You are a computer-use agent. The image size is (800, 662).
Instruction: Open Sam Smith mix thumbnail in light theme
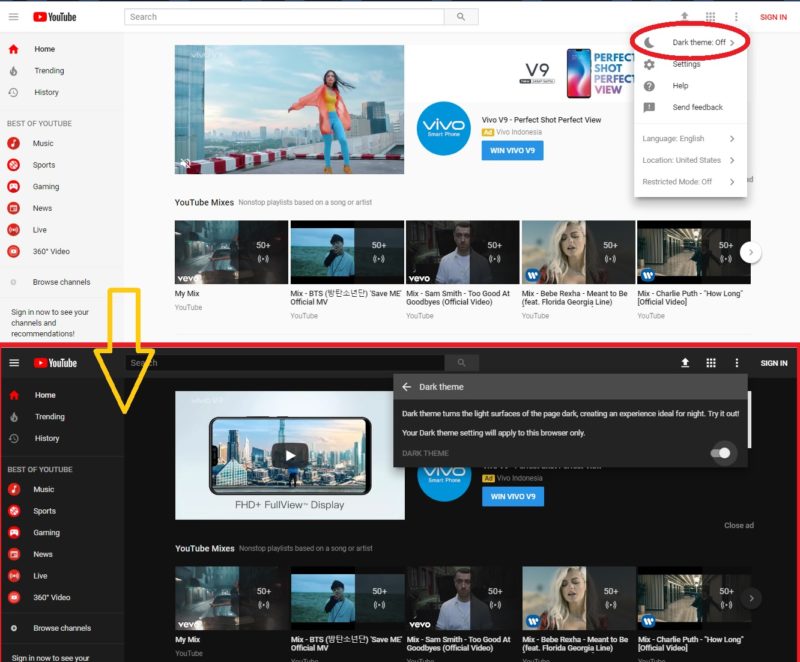pos(463,252)
